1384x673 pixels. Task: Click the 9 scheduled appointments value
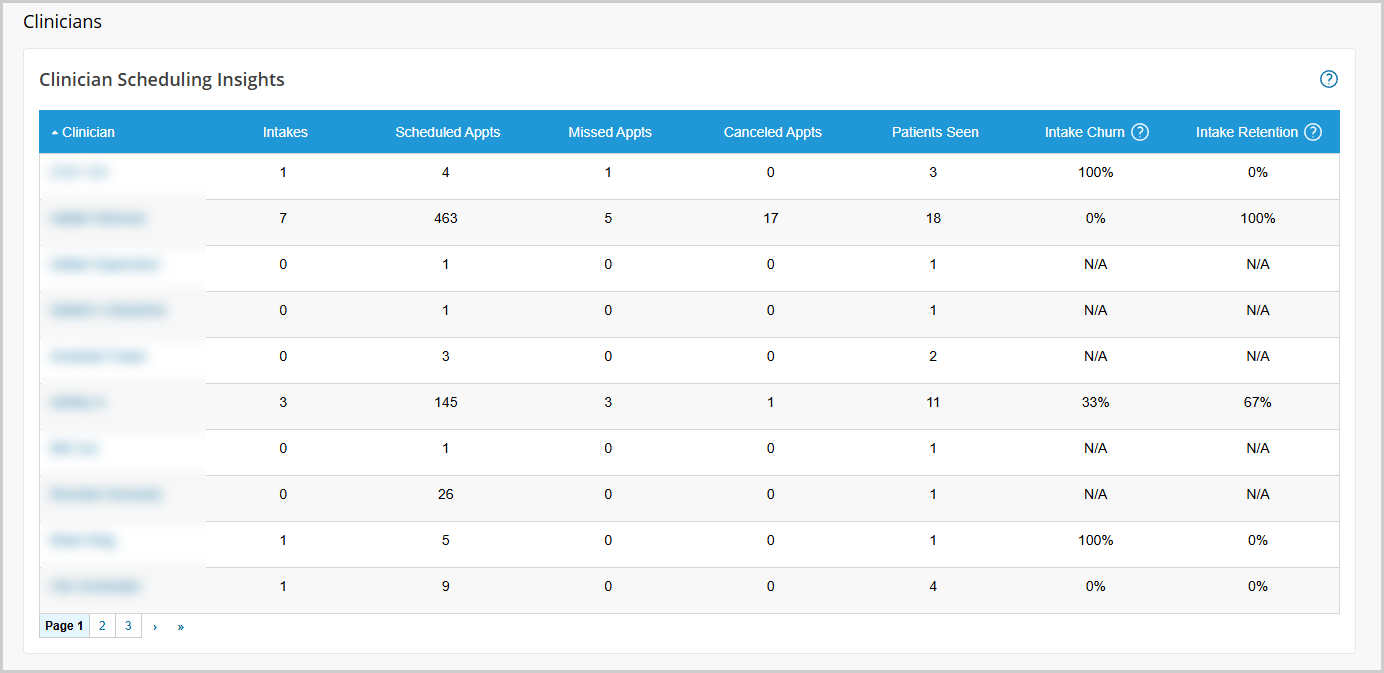pos(446,586)
